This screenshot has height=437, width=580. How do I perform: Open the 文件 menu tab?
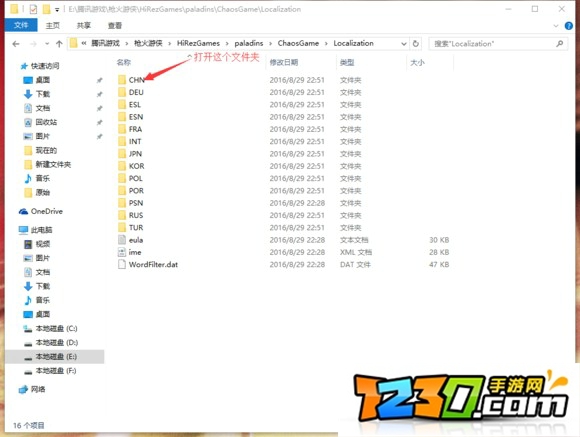point(21,25)
